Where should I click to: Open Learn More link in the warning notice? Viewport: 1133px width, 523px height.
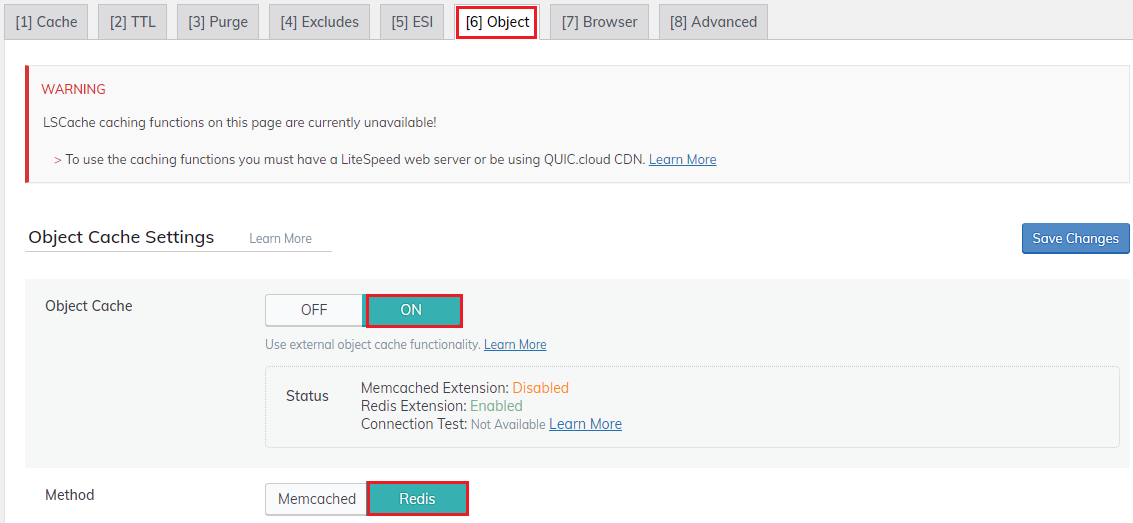682,159
